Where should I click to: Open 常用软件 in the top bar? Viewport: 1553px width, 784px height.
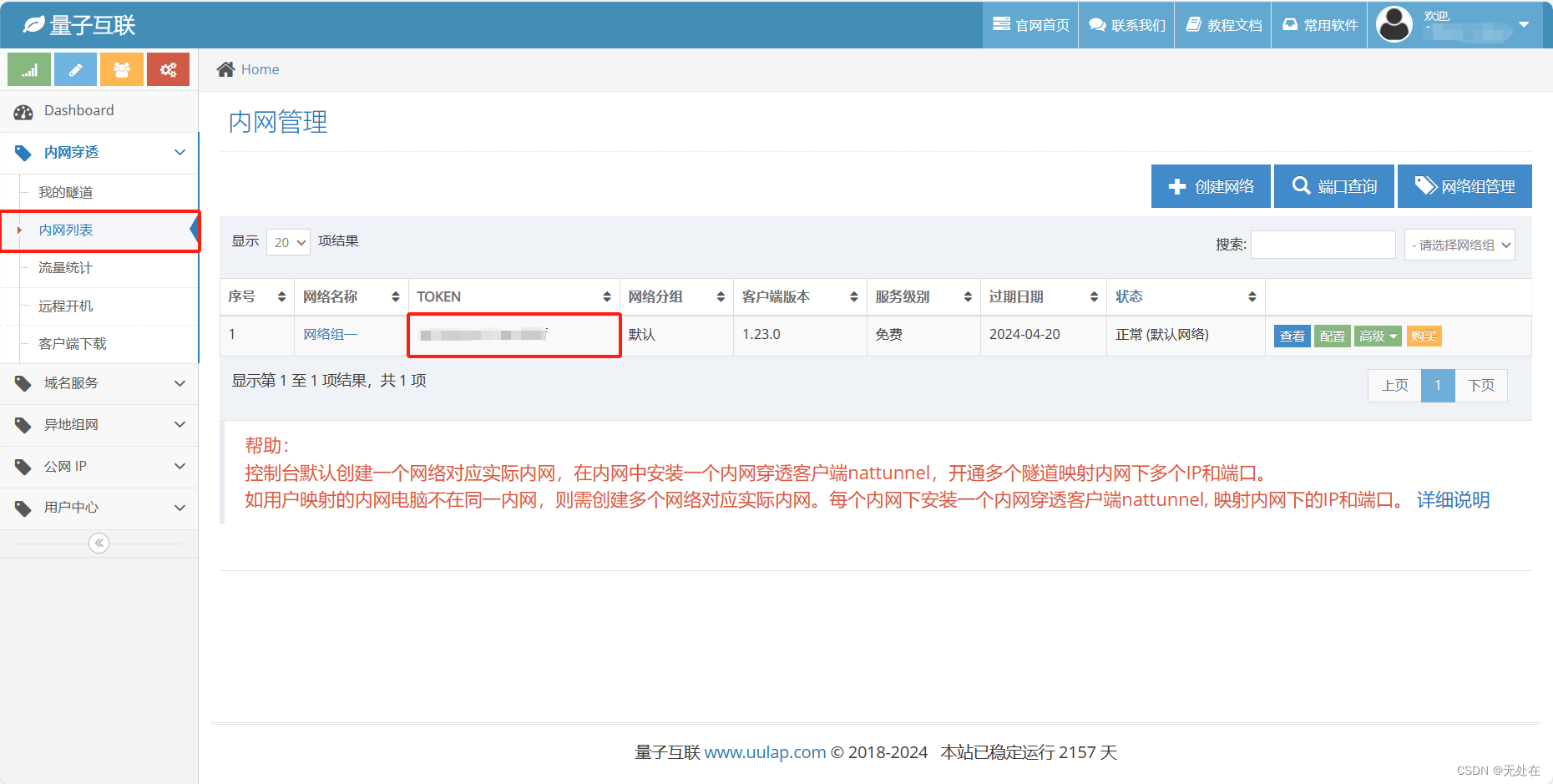(1319, 25)
